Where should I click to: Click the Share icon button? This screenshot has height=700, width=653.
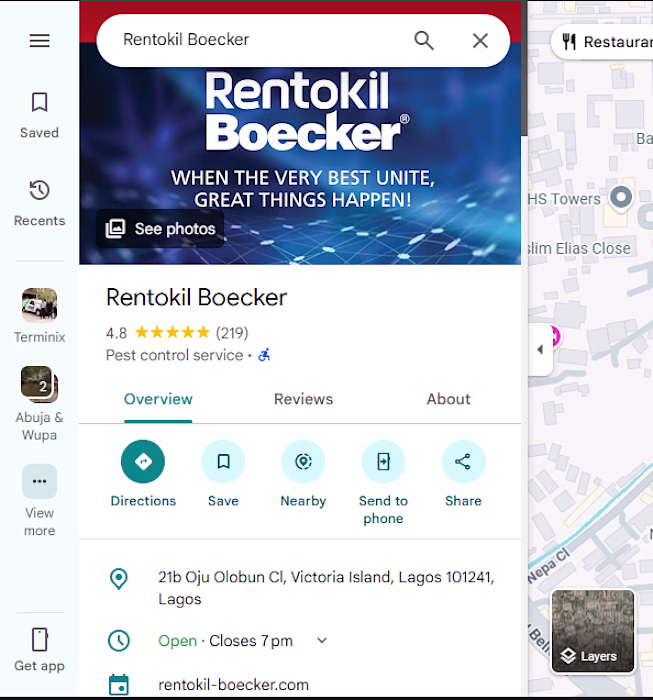[463, 462]
